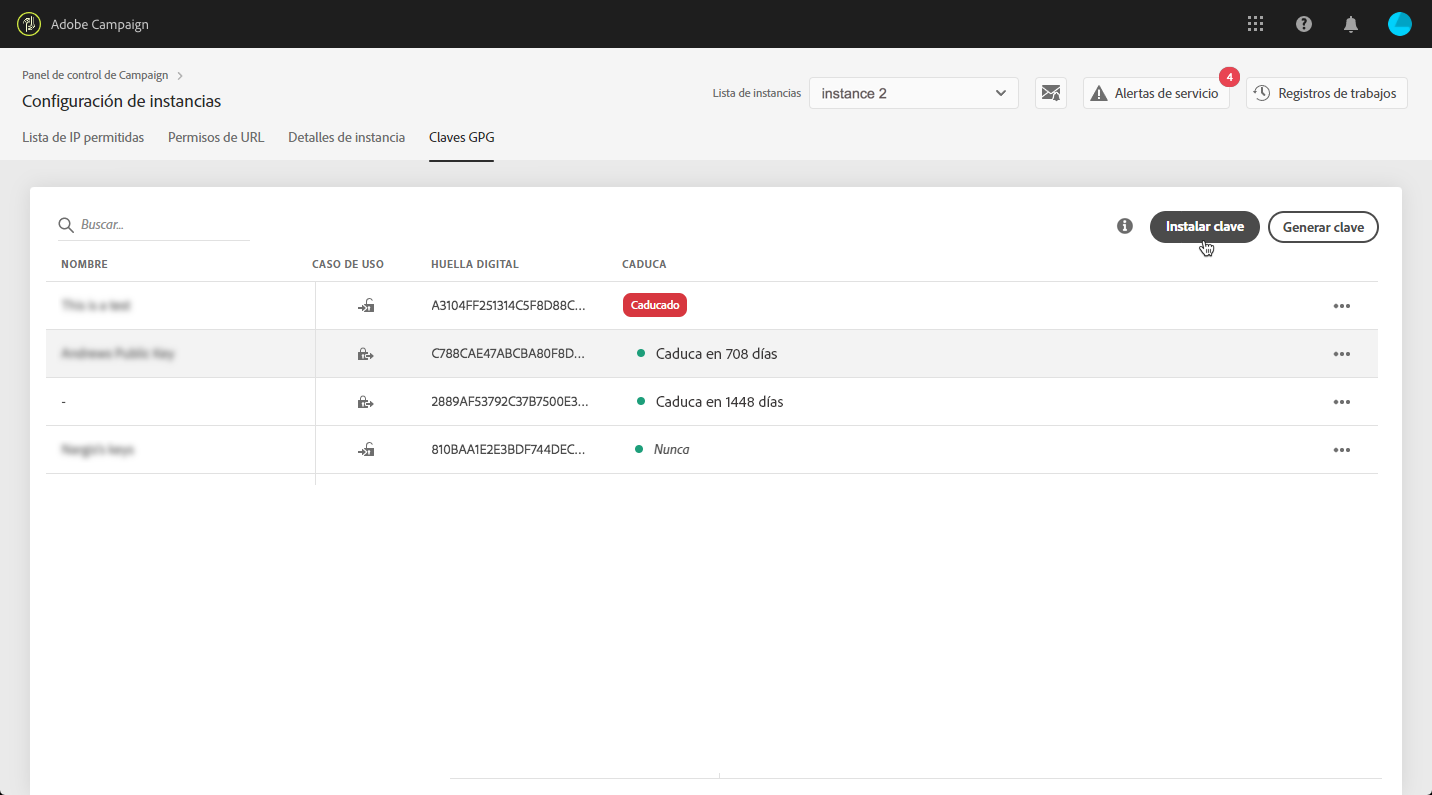Sort by CADUCA column header
The image size is (1432, 795).
(644, 264)
